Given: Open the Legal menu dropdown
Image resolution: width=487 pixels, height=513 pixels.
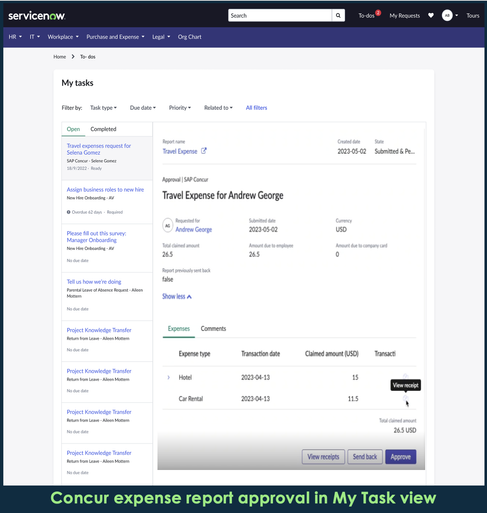Looking at the screenshot, I should coord(161,37).
